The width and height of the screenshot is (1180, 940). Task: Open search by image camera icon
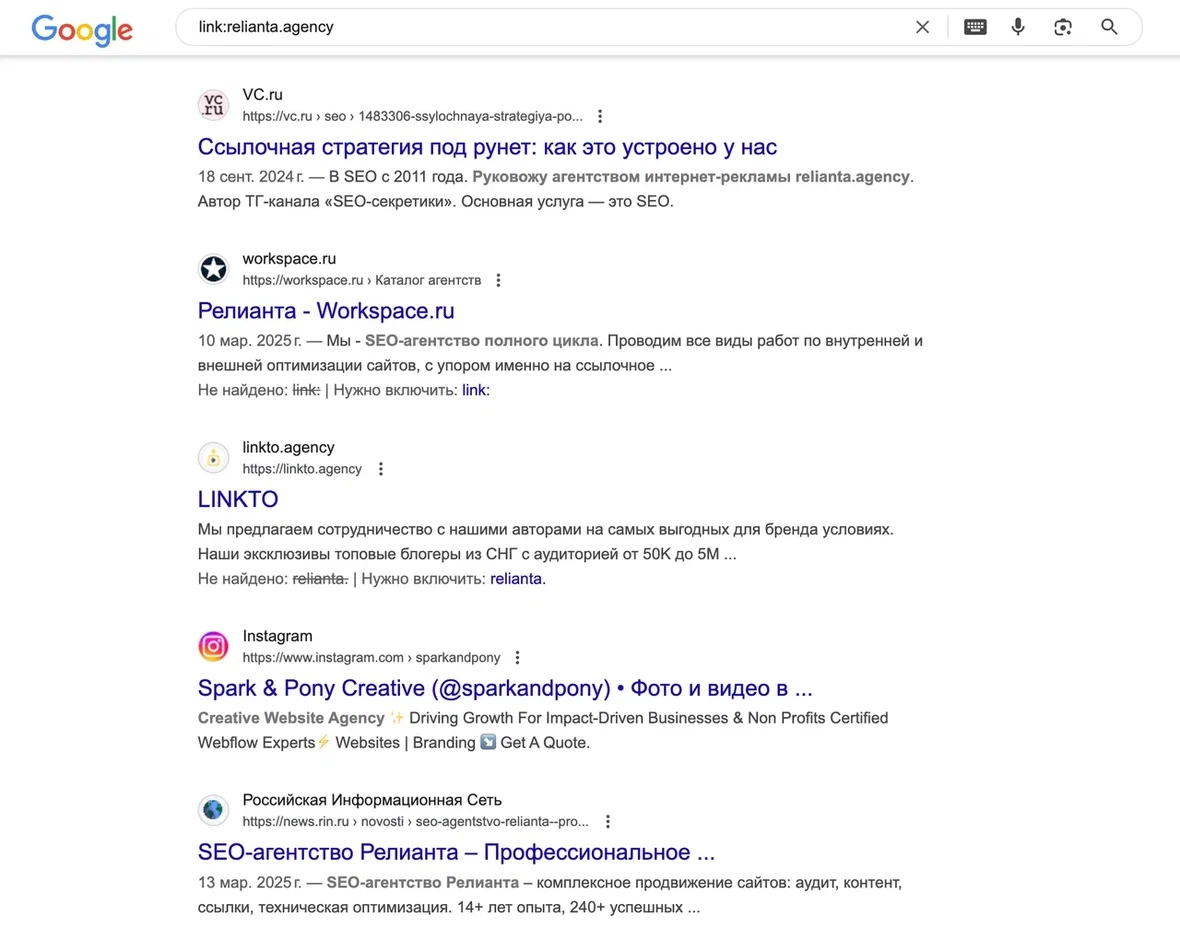(x=1063, y=27)
